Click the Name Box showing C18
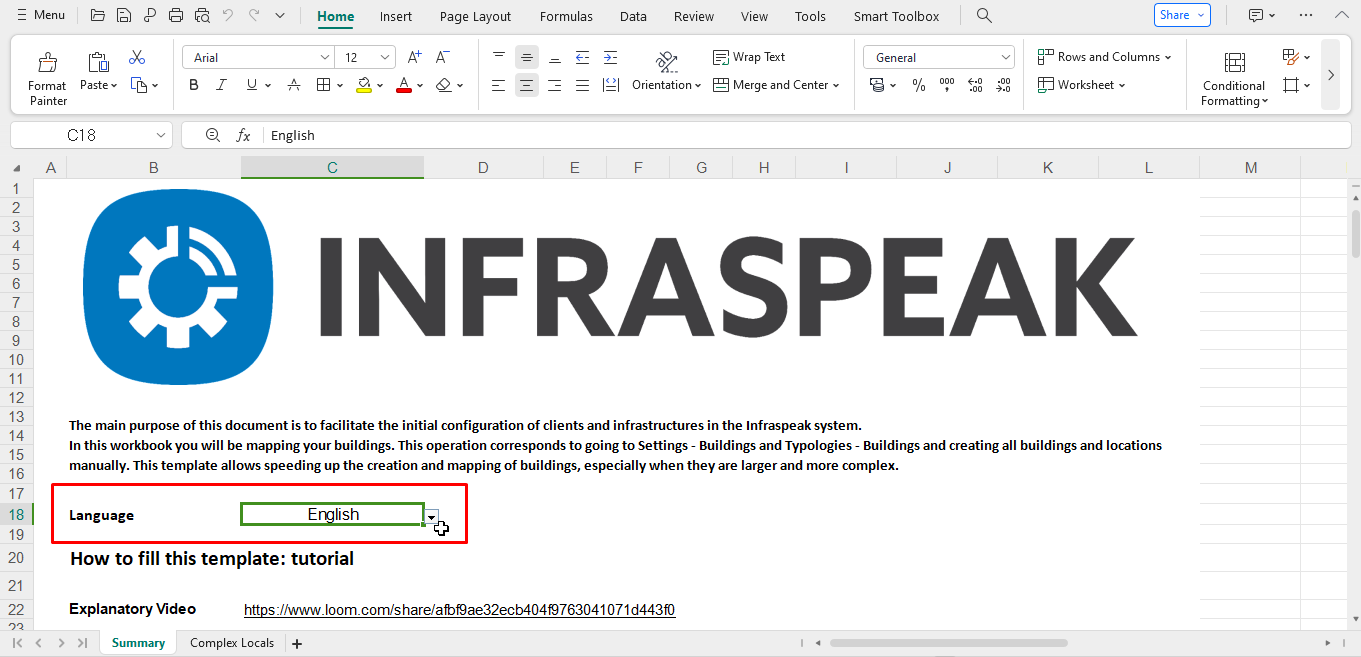This screenshot has width=1361, height=657. tap(92, 135)
